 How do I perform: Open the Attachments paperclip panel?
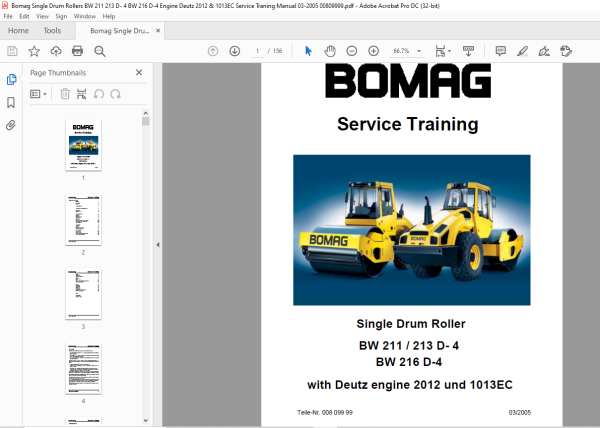click(11, 125)
